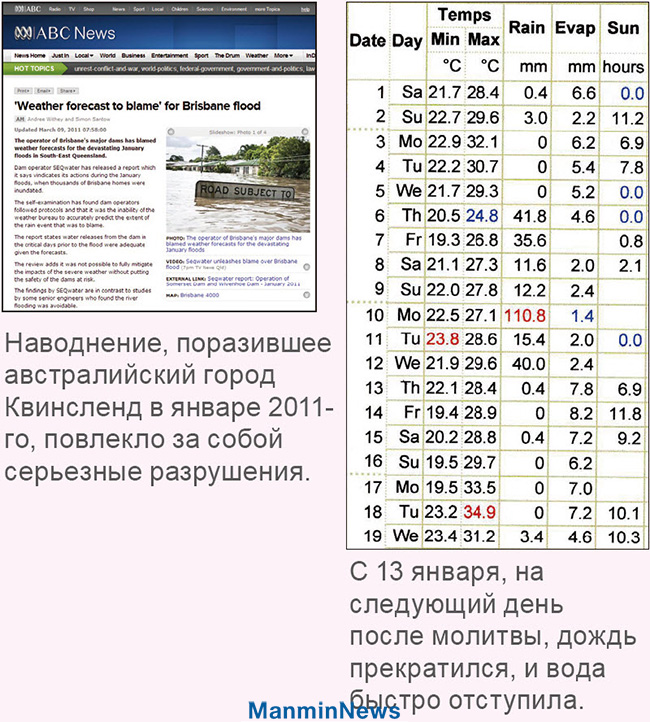Click the ManminNews logo text
The image size is (650, 722).
pos(324,710)
